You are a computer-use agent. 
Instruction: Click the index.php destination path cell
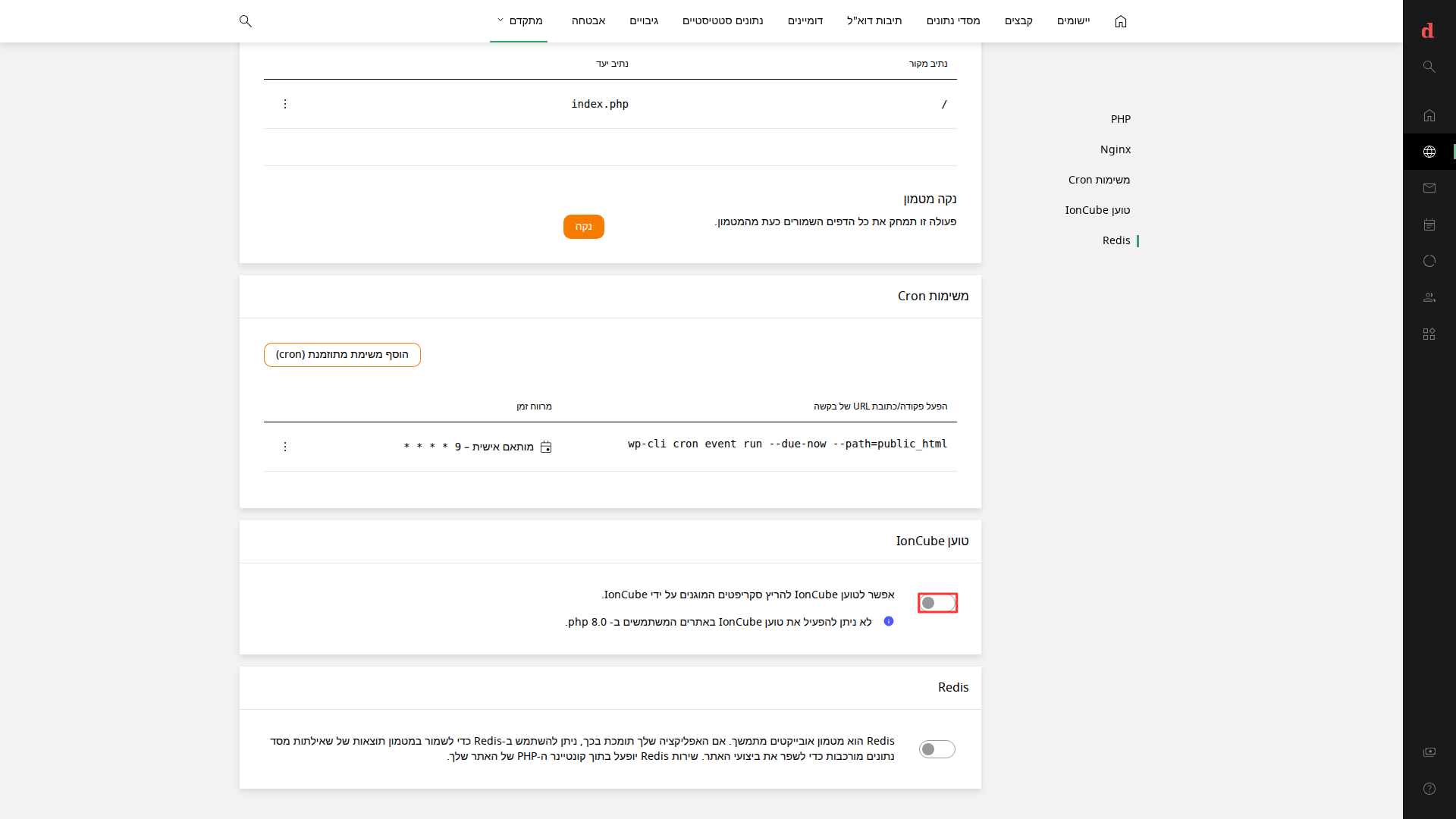600,104
